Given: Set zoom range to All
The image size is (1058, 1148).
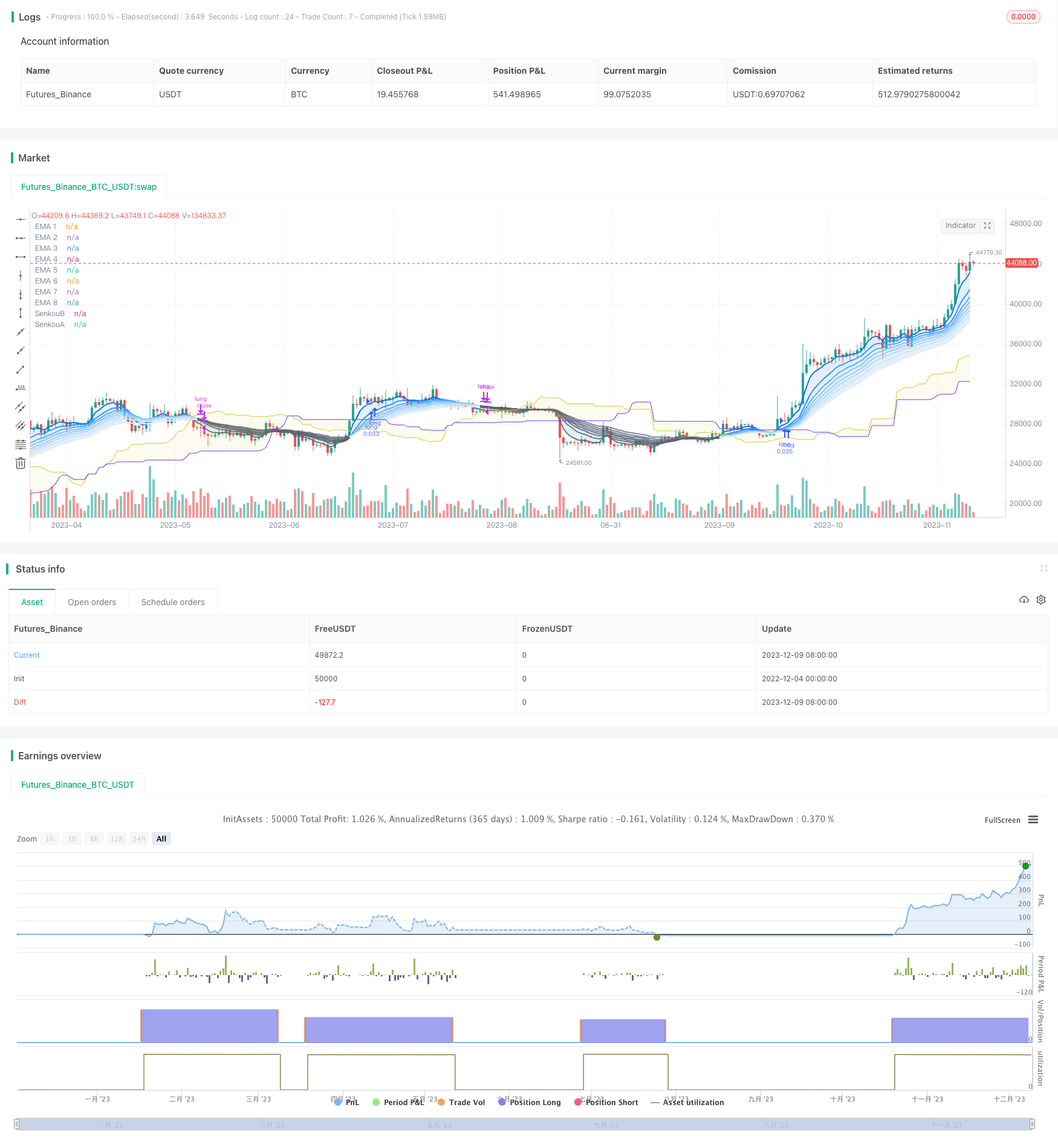Looking at the screenshot, I should click(x=161, y=838).
